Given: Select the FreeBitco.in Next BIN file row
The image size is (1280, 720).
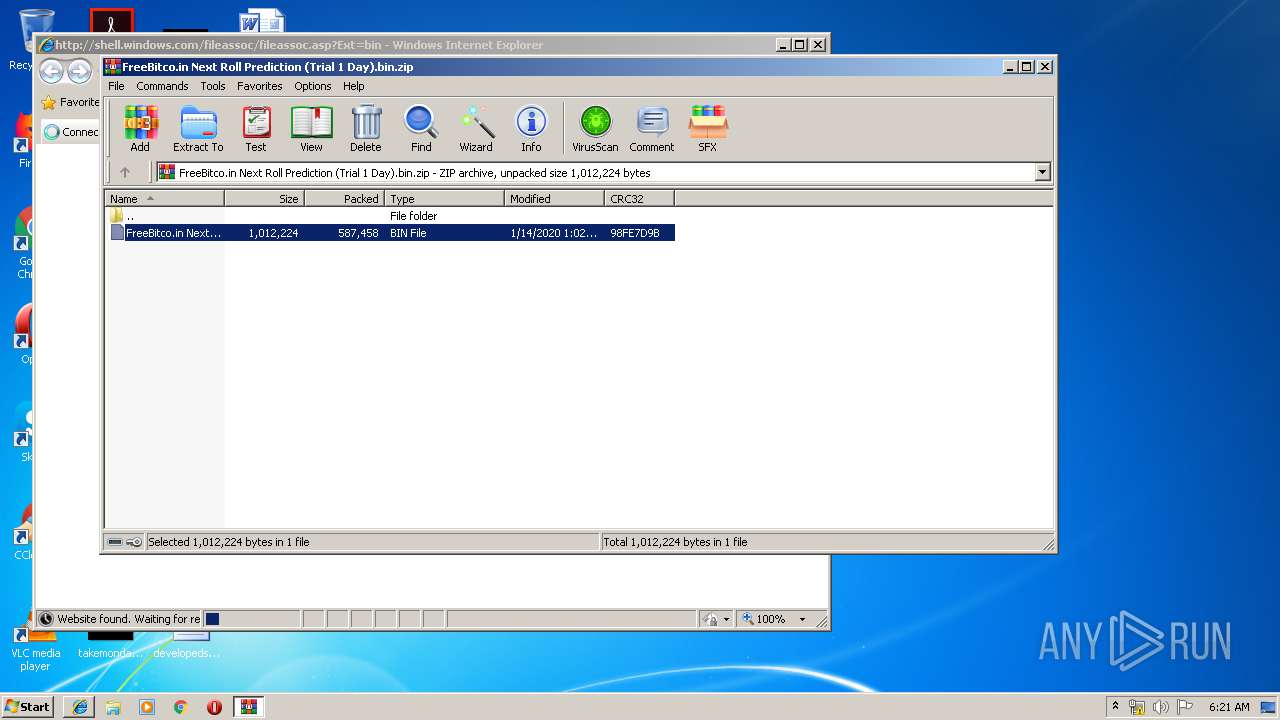Looking at the screenshot, I should click(390, 233).
